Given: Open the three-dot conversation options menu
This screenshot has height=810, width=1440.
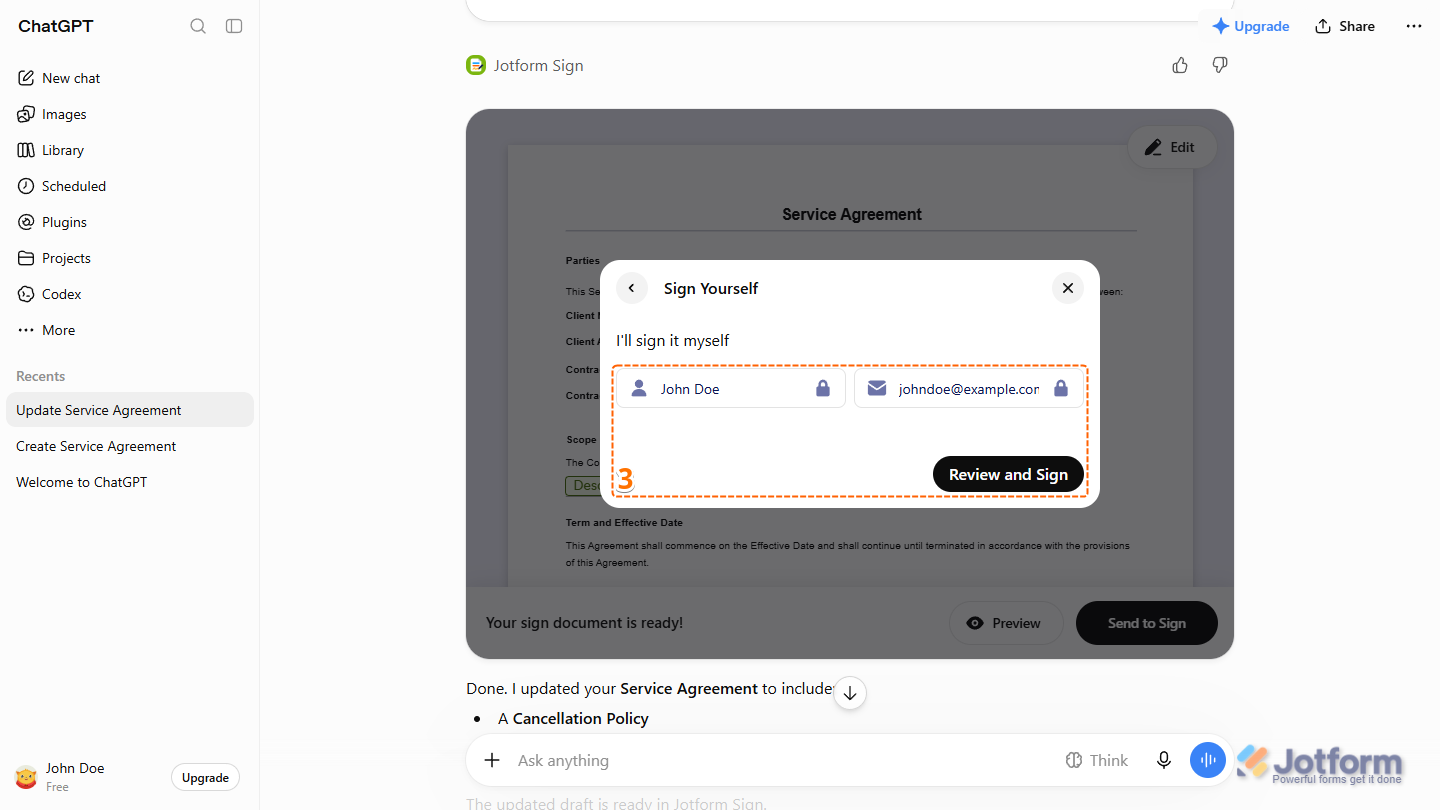Looking at the screenshot, I should pyautogui.click(x=1414, y=26).
